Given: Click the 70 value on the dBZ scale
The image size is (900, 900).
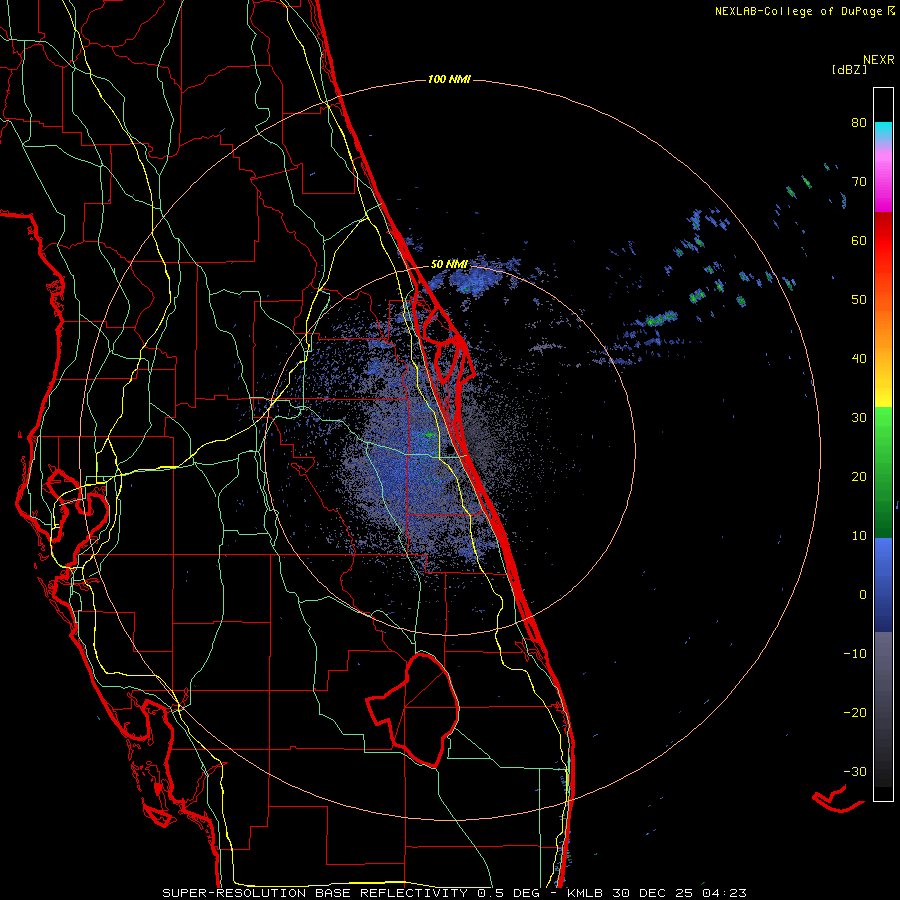Looking at the screenshot, I should pyautogui.click(x=859, y=182).
